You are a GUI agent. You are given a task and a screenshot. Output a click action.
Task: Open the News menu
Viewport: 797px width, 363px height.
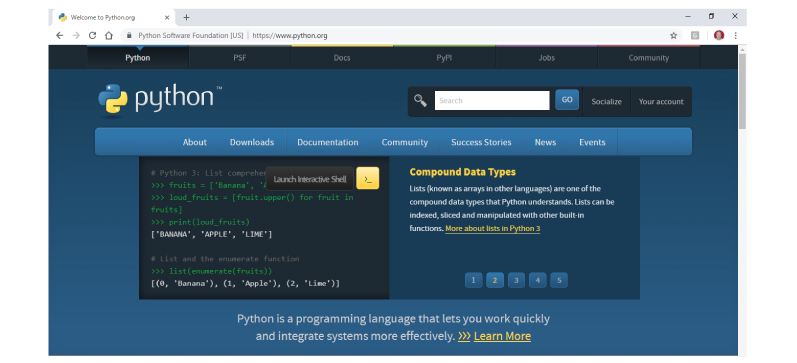pyautogui.click(x=545, y=142)
